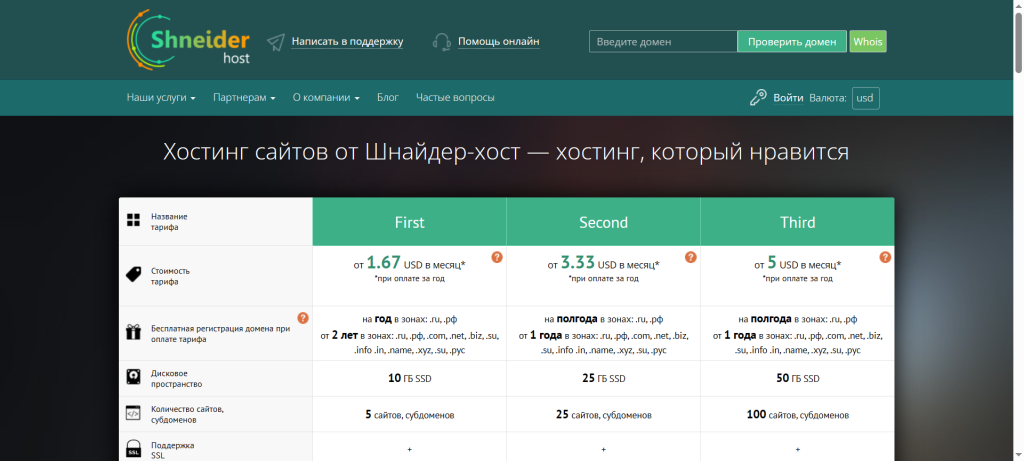This screenshot has height=461, width=1024.
Task: Open the usd currency selector
Action: (865, 98)
